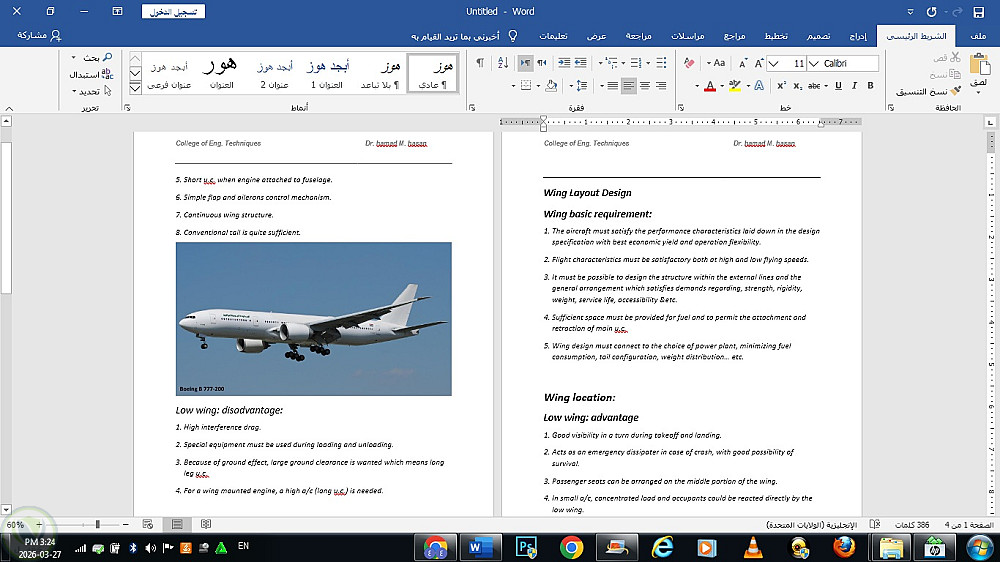The image size is (1000, 562).
Task: Click the Align Right paragraph icon
Action: [x=661, y=85]
